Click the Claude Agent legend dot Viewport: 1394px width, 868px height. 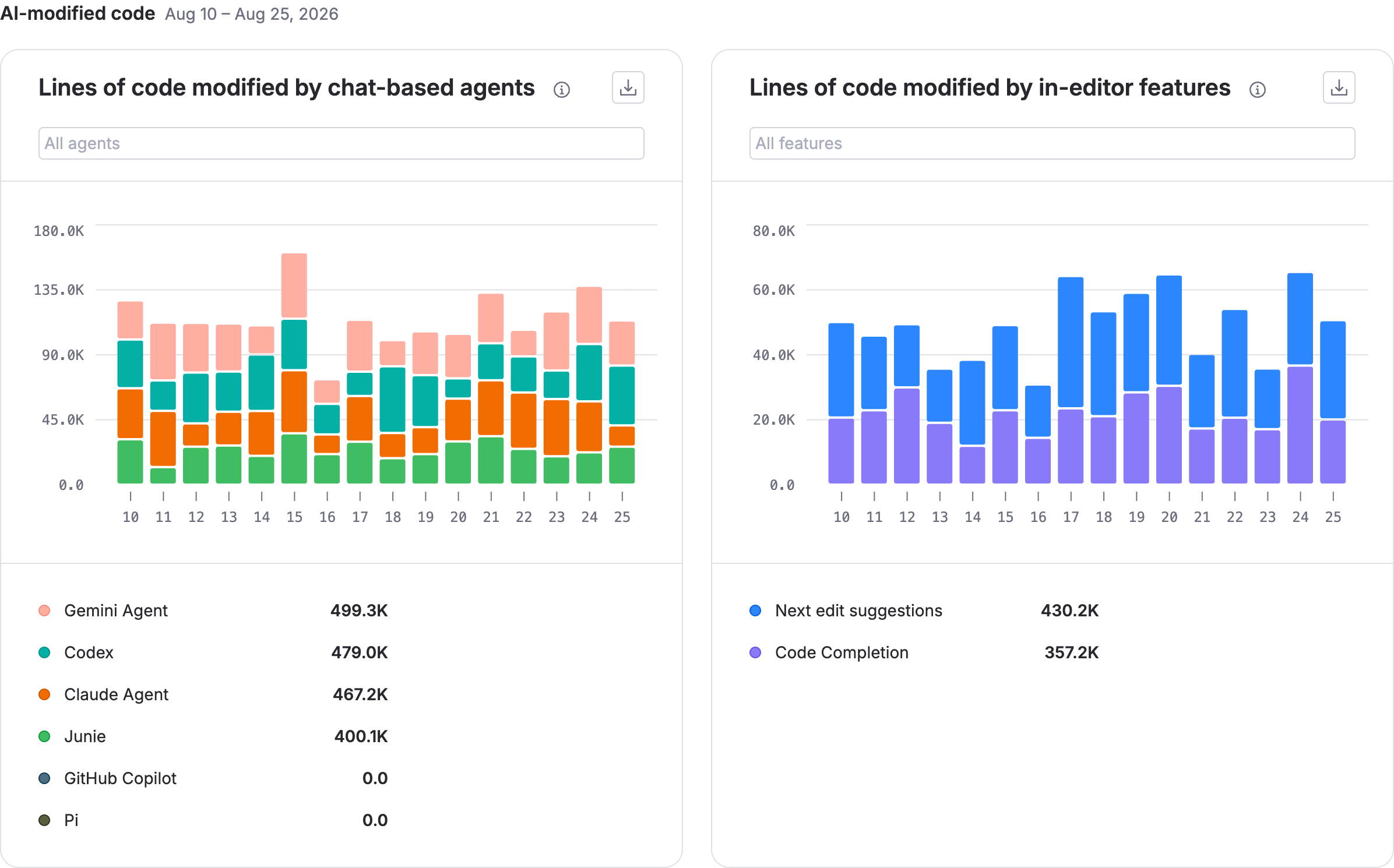point(44,694)
